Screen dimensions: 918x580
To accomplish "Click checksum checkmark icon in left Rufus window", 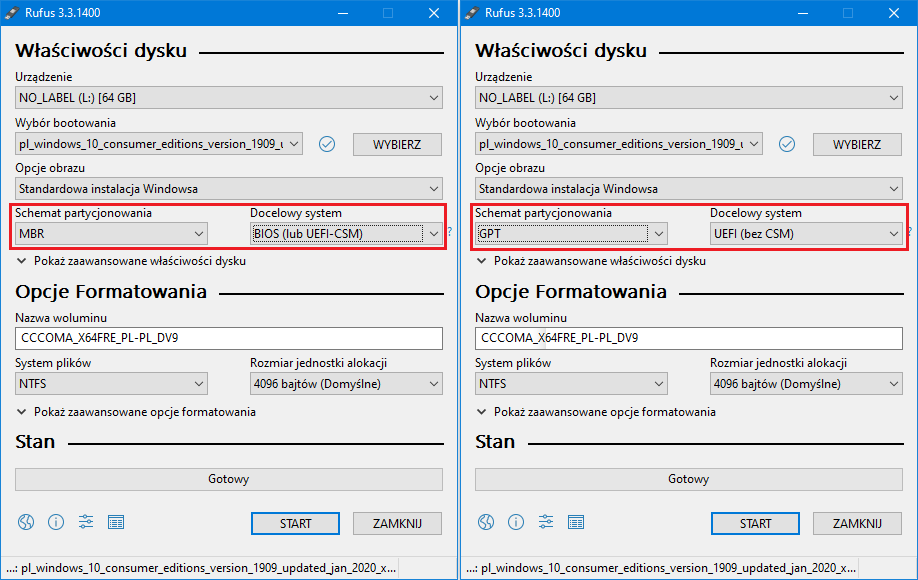I will (327, 144).
